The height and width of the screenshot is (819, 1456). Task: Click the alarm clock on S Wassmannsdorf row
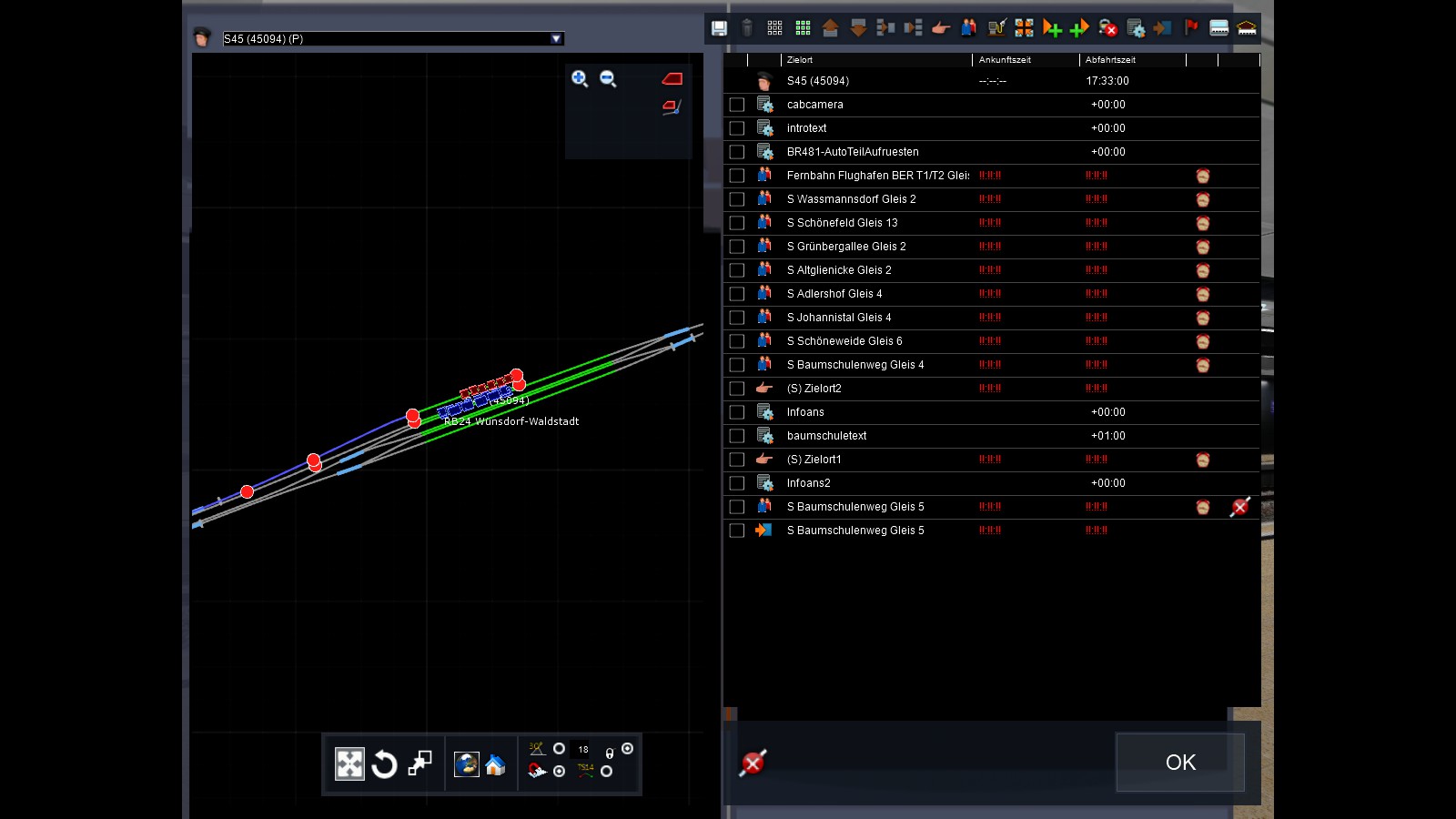pos(1203,199)
